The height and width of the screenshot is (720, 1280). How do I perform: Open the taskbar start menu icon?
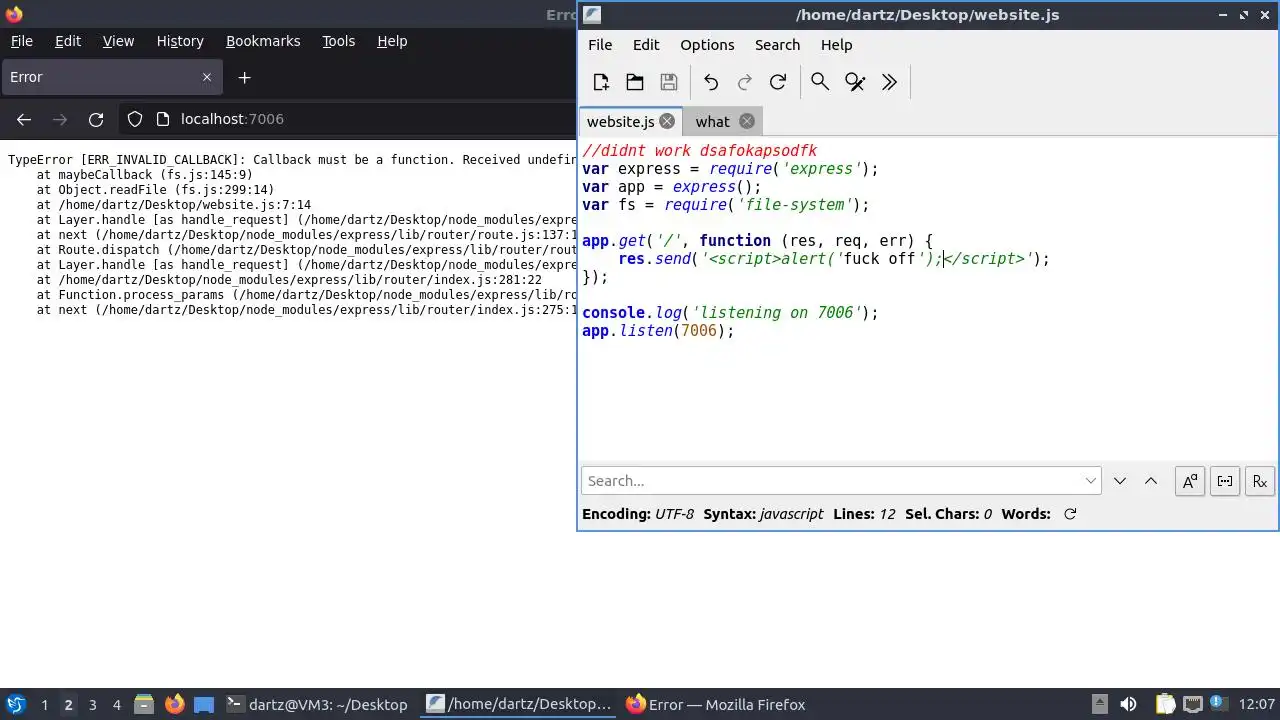coord(16,704)
